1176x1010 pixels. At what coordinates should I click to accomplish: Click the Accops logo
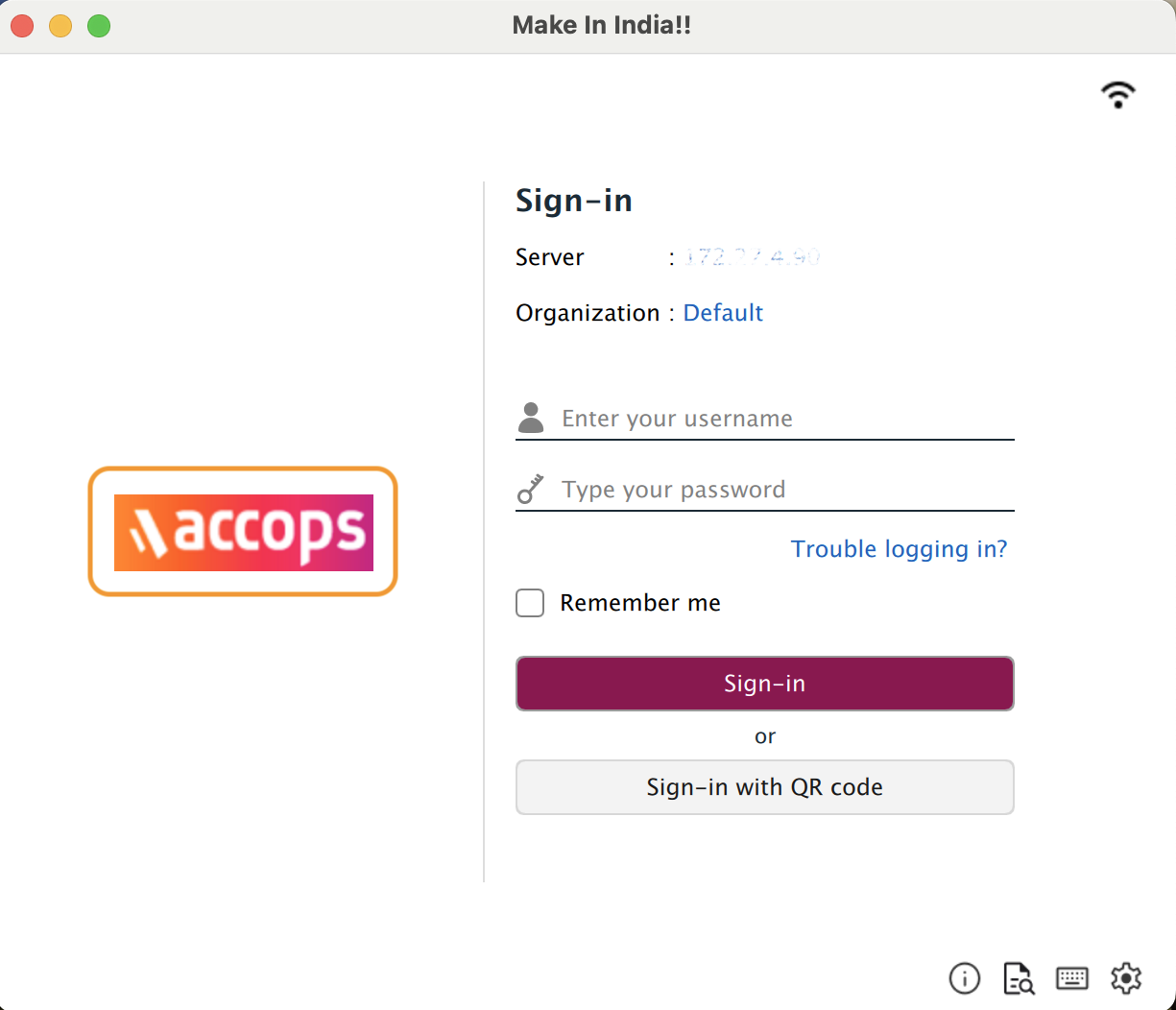coord(243,532)
